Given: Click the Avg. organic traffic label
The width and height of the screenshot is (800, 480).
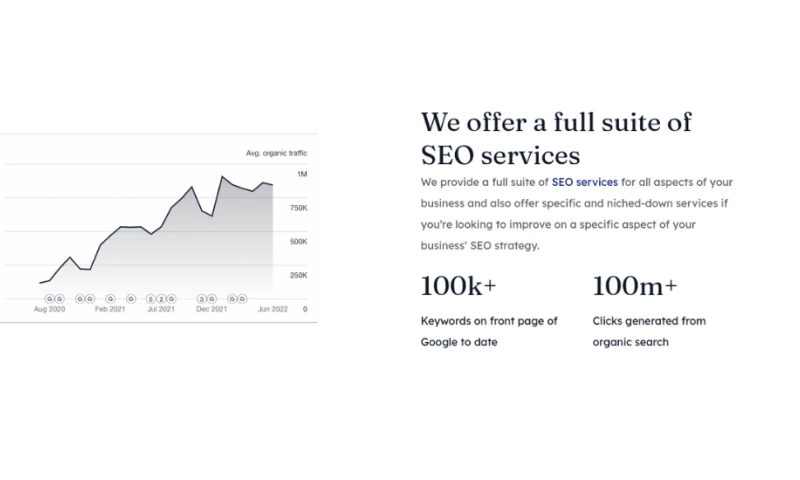Looking at the screenshot, I should (x=276, y=153).
